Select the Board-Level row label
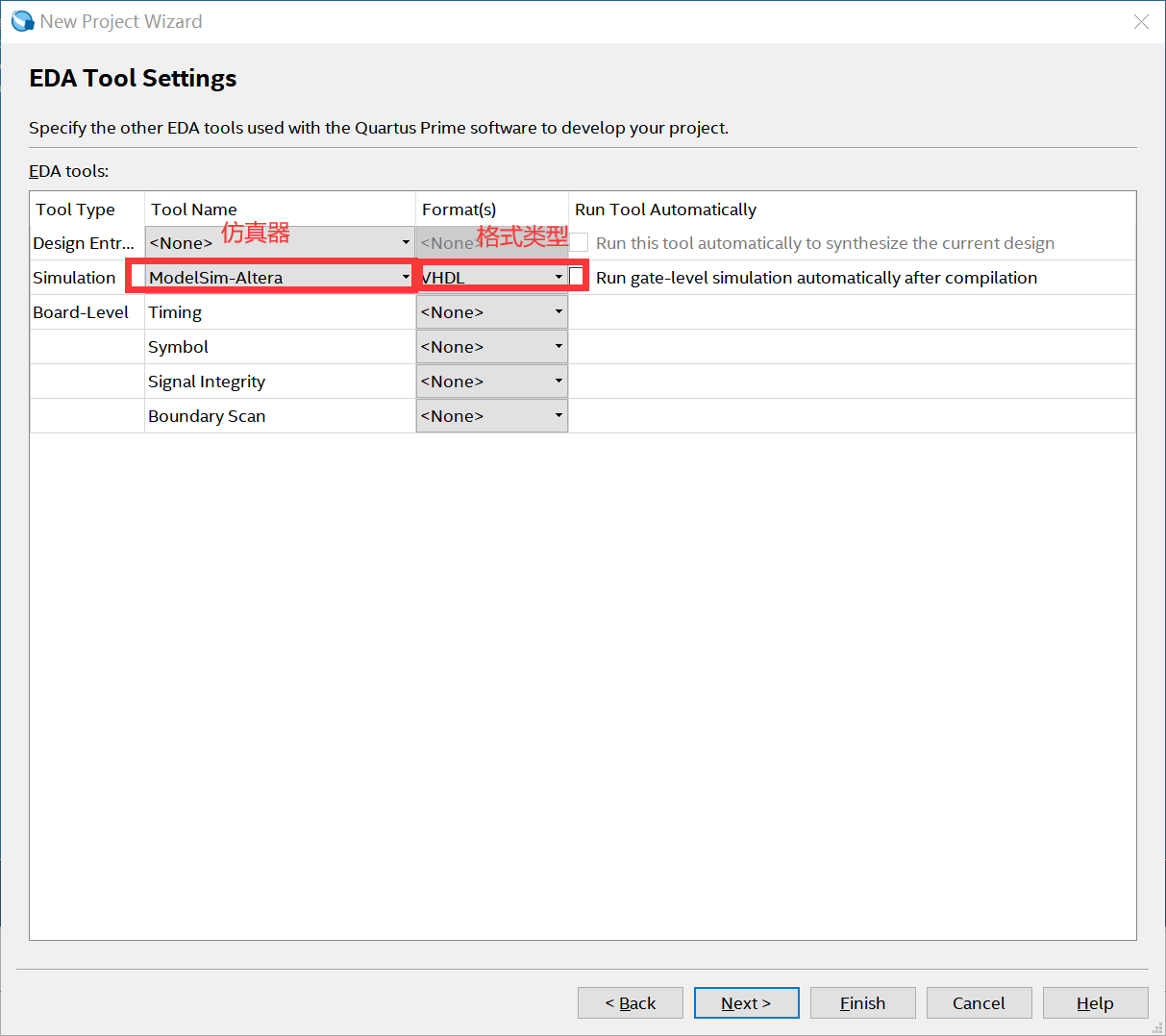The height and width of the screenshot is (1036, 1166). (81, 312)
